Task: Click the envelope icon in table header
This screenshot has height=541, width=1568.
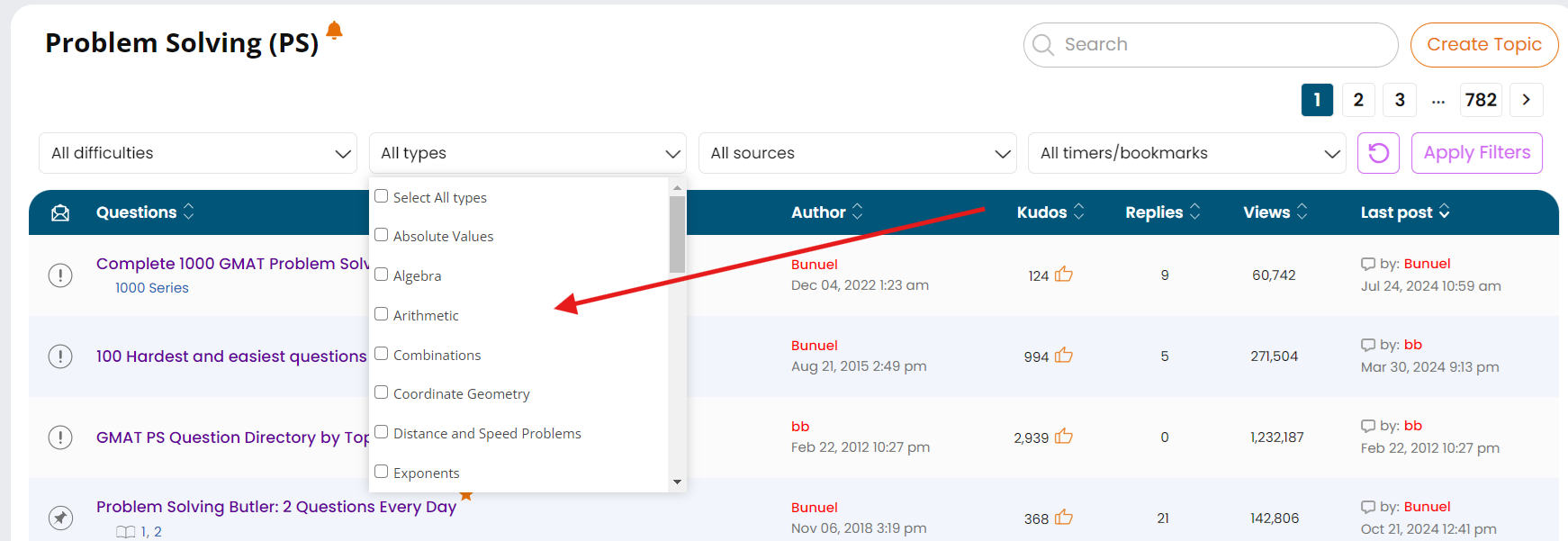Action: click(x=60, y=212)
